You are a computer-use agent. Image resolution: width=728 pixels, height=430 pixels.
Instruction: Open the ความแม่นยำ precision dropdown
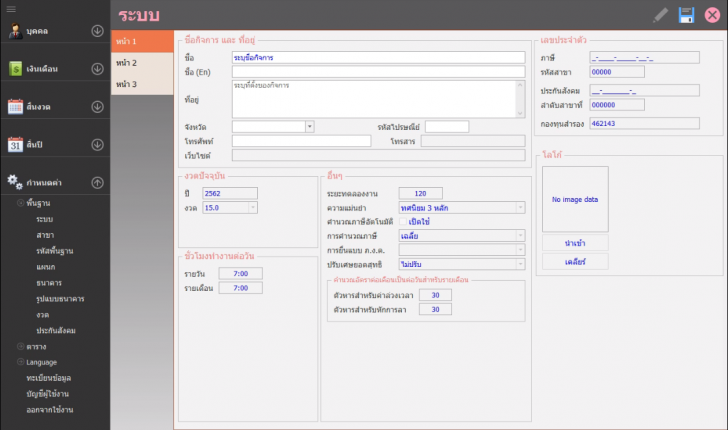520,208
